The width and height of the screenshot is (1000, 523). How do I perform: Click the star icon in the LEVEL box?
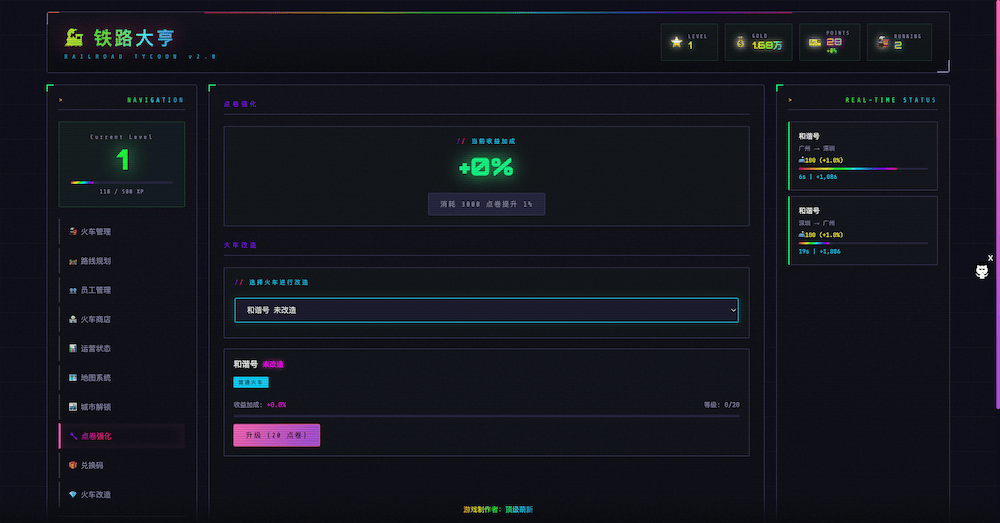(x=676, y=42)
